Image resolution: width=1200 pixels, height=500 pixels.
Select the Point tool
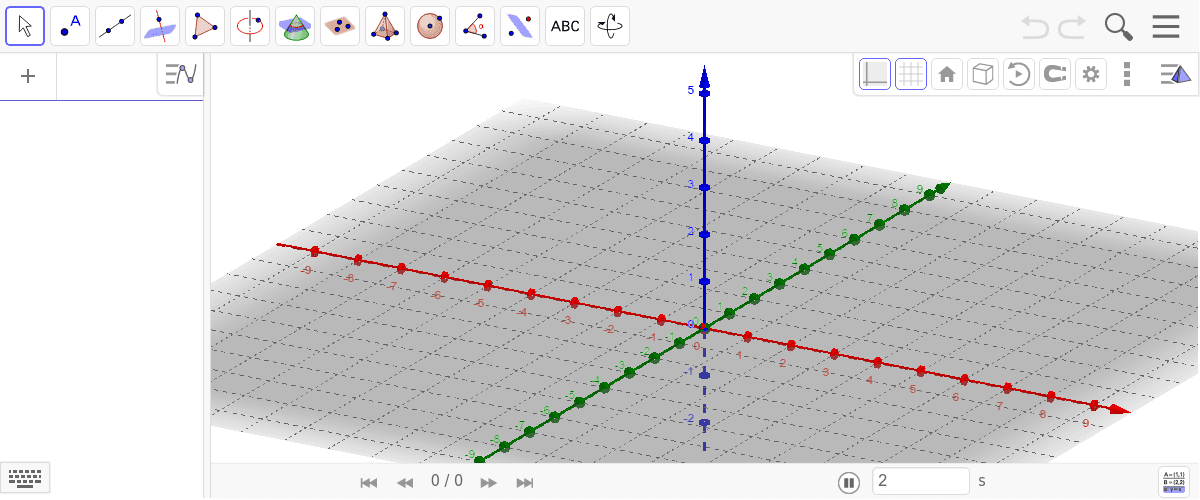pos(70,26)
